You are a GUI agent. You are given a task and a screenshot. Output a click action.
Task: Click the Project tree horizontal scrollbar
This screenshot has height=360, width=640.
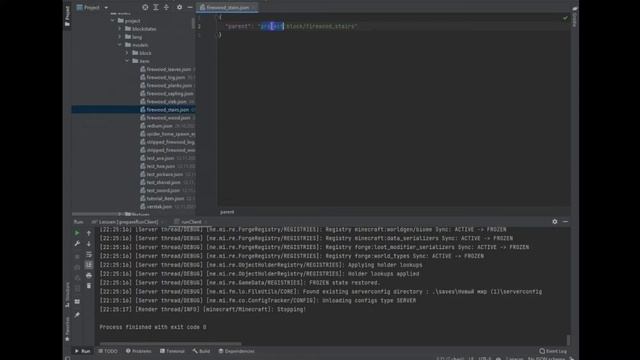(97, 214)
